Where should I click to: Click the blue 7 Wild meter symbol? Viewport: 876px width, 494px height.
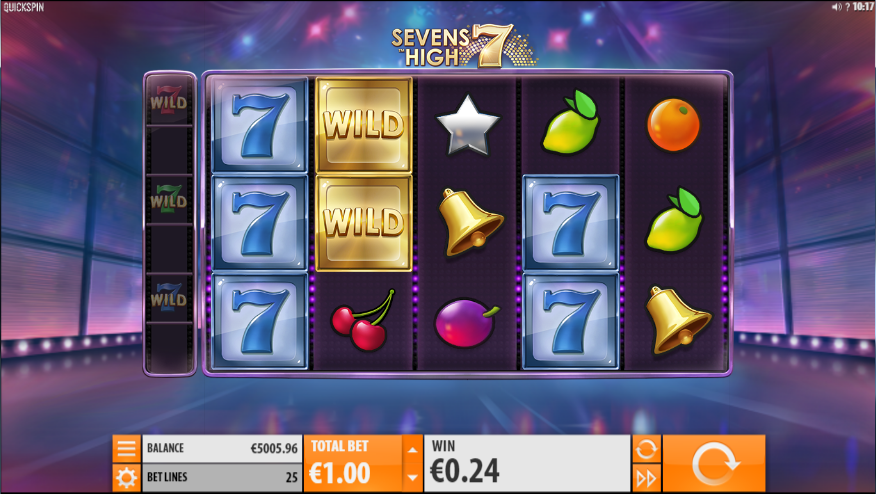click(x=169, y=297)
